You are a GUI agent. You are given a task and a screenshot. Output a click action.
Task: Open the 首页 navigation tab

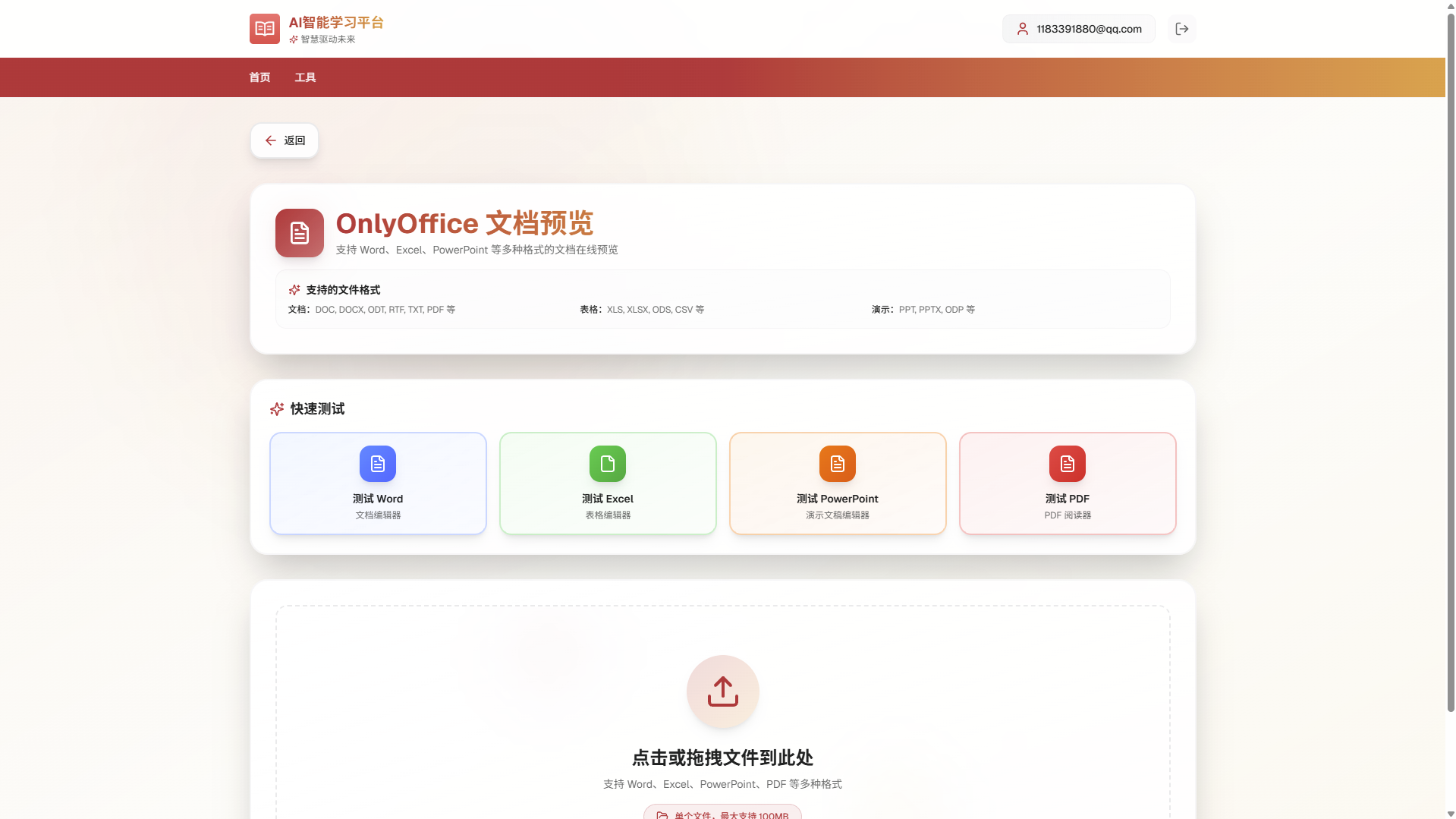pos(259,77)
